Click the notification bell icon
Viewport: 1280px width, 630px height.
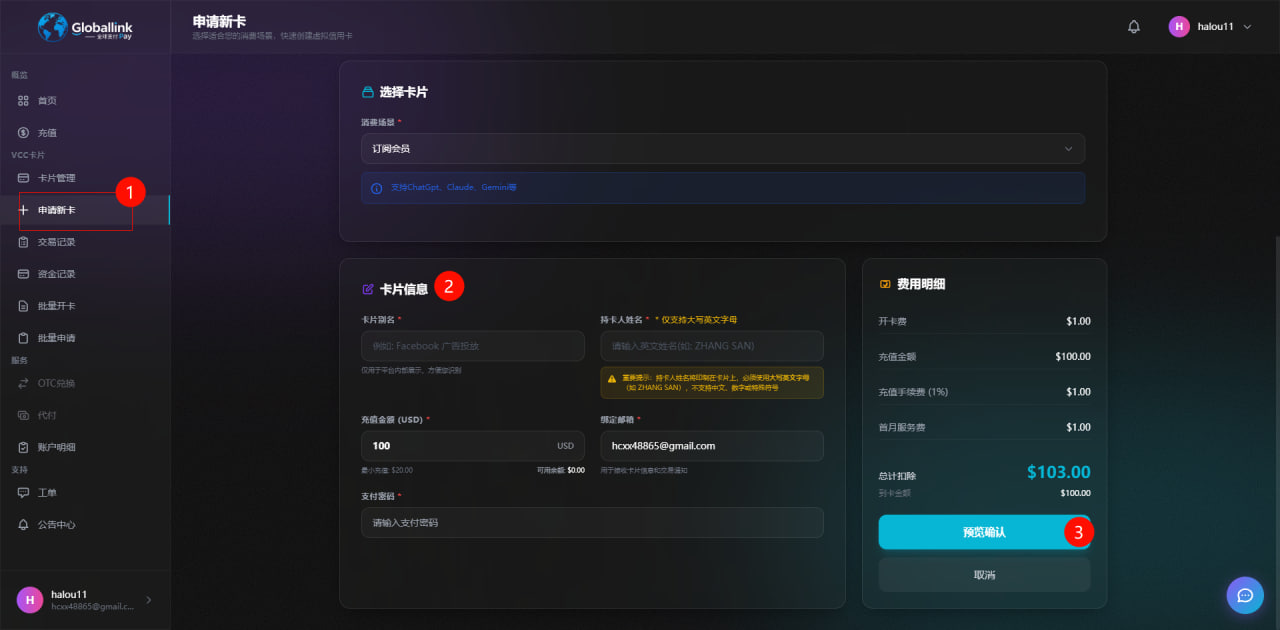1133,27
